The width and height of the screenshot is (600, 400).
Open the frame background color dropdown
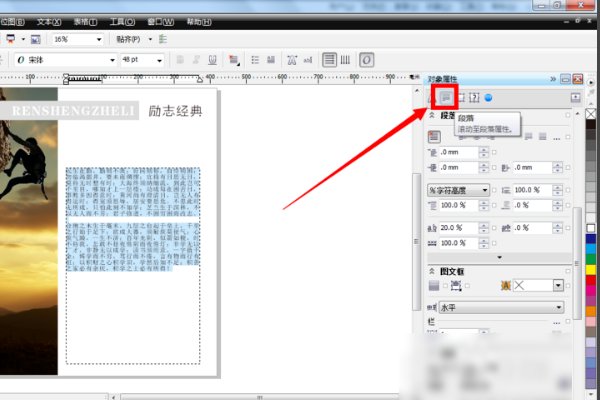click(558, 285)
